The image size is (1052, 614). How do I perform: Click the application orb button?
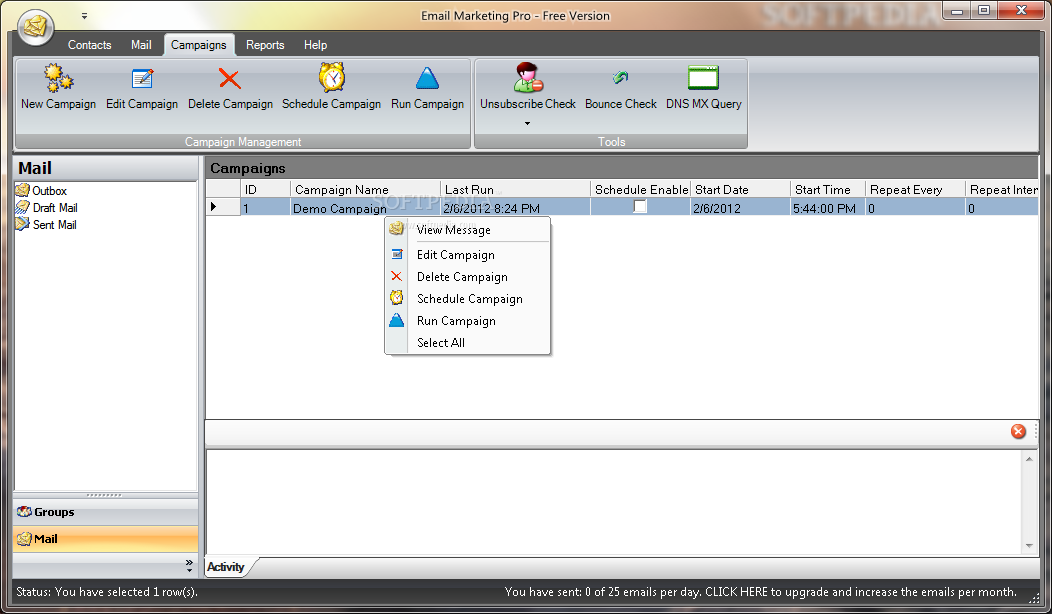pos(36,27)
